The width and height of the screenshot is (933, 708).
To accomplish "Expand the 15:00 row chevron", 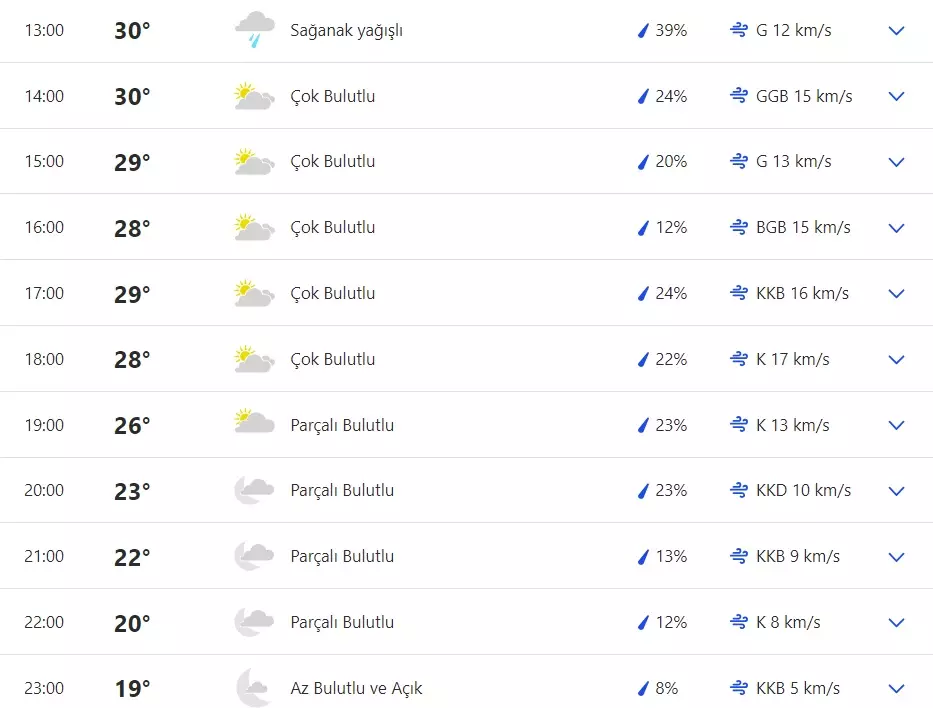I will [x=896, y=162].
